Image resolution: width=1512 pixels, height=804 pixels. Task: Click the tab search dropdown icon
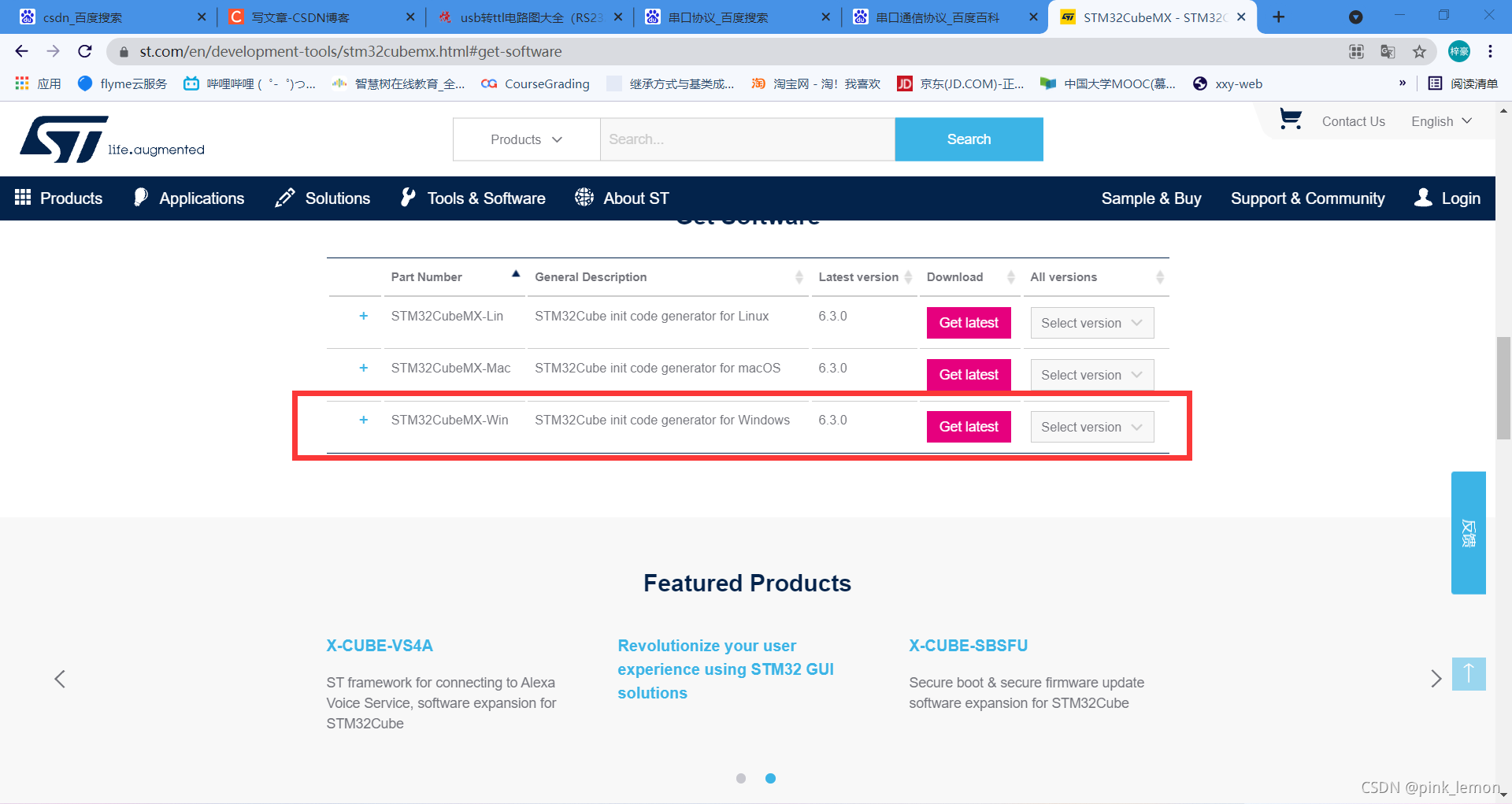pos(1355,17)
